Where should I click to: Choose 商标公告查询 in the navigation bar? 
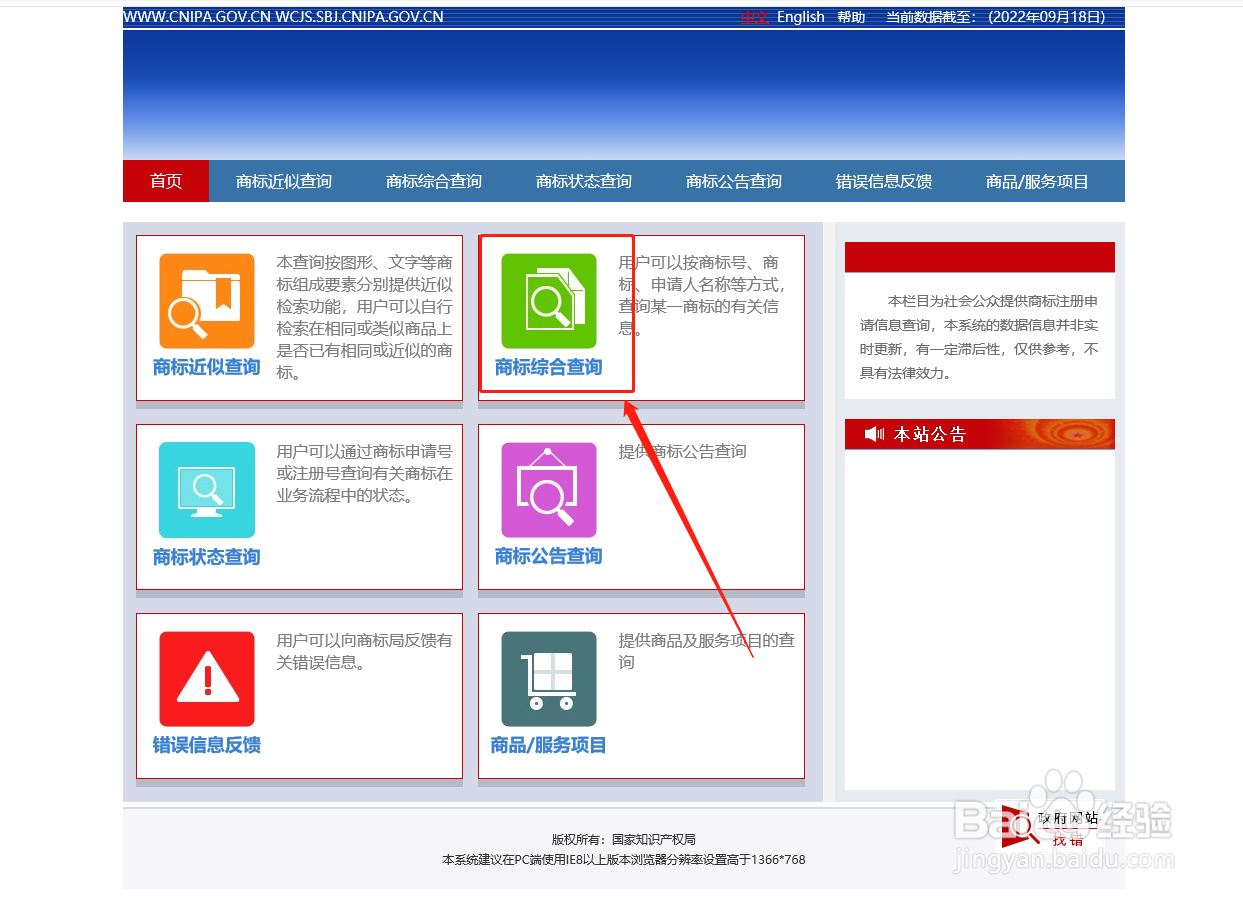click(x=734, y=181)
